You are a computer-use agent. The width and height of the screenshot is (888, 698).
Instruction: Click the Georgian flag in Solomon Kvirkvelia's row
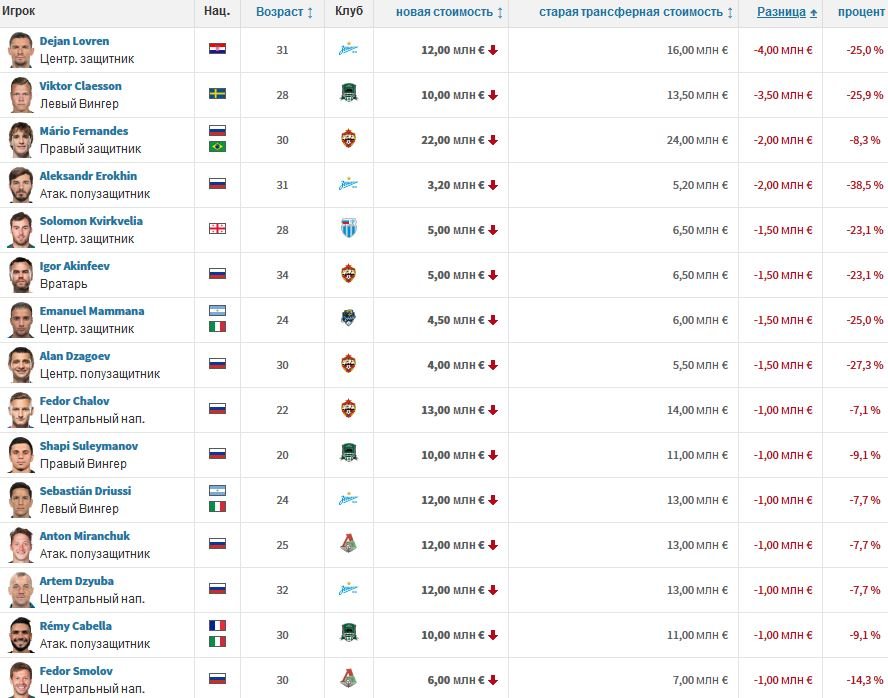point(217,229)
